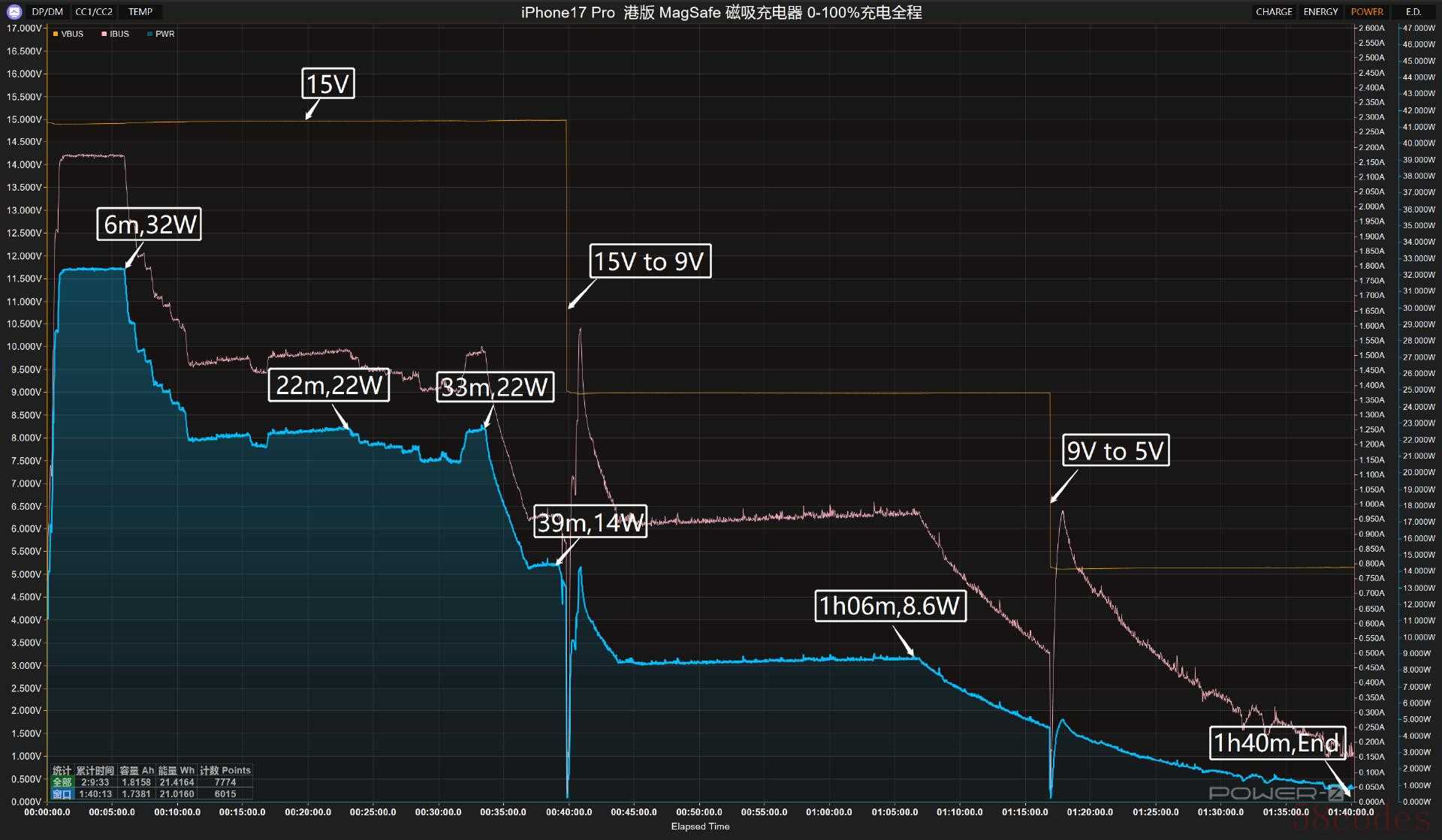The width and height of the screenshot is (1442, 840).
Task: Click the '9V to 5V' annotation label
Action: (1115, 450)
